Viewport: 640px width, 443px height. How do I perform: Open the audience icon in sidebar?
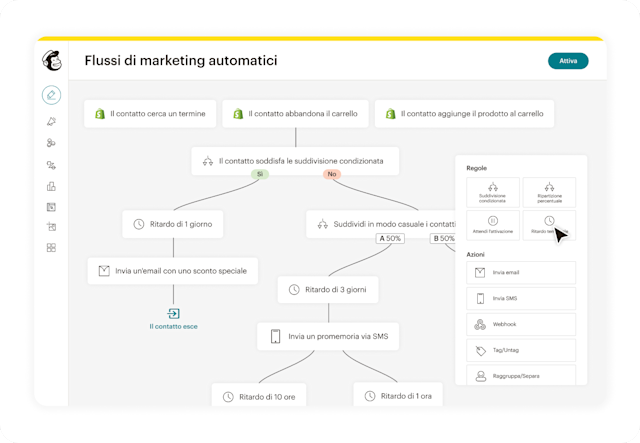[52, 143]
